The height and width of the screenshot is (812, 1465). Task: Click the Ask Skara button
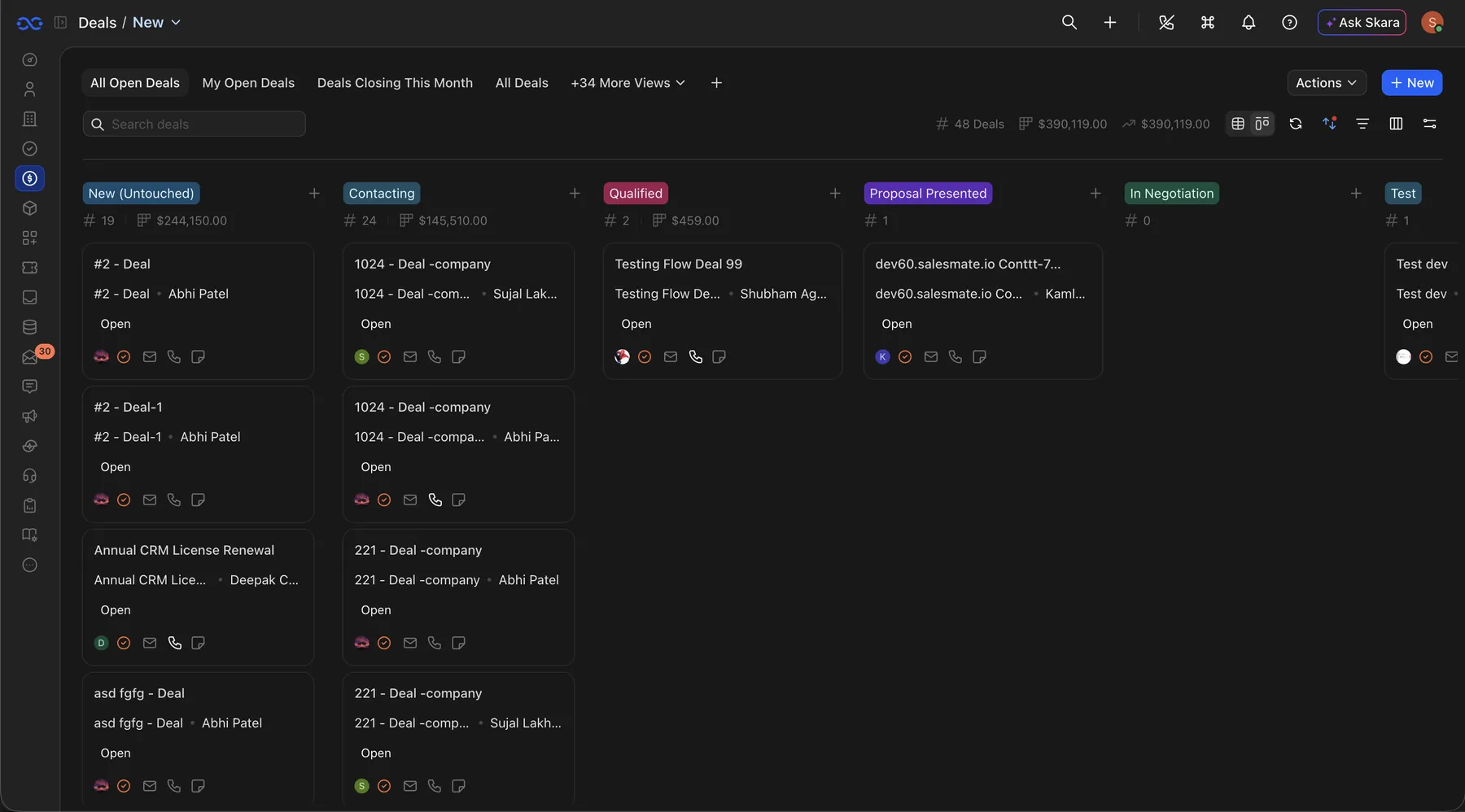[x=1362, y=23]
